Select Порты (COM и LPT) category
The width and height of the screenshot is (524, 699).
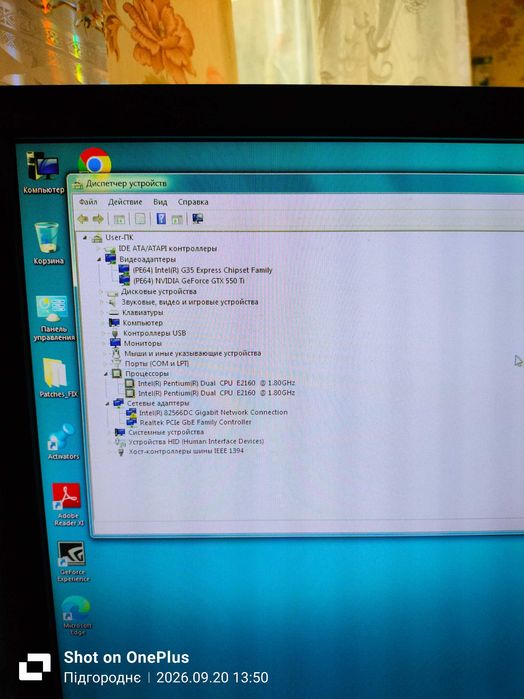[157, 363]
